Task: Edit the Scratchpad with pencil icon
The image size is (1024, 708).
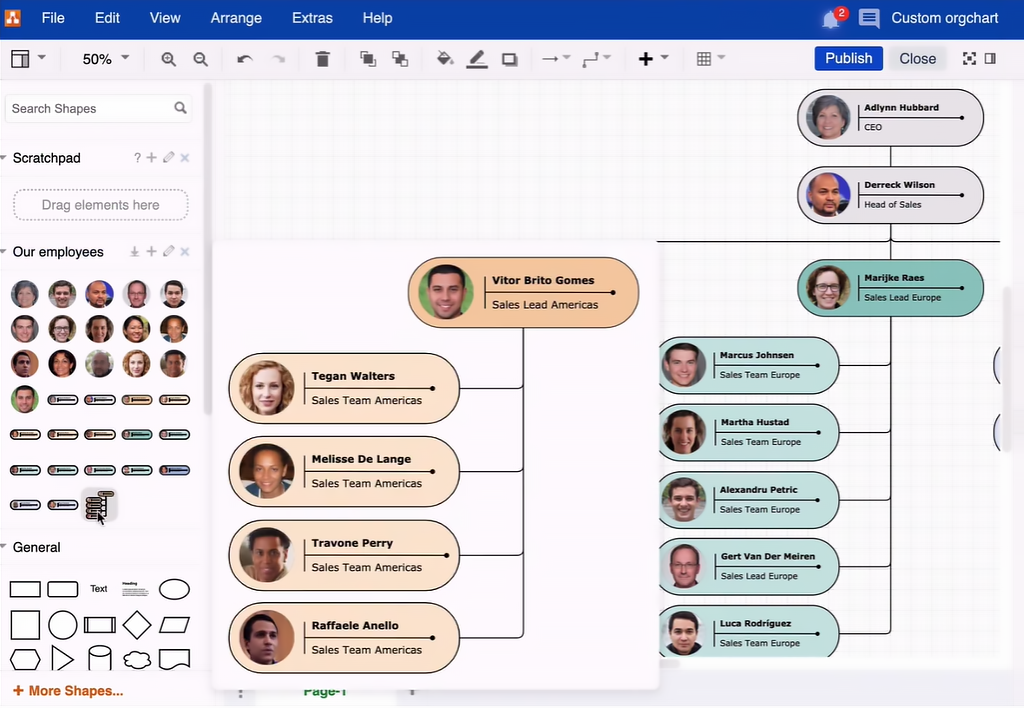Action: click(x=168, y=157)
